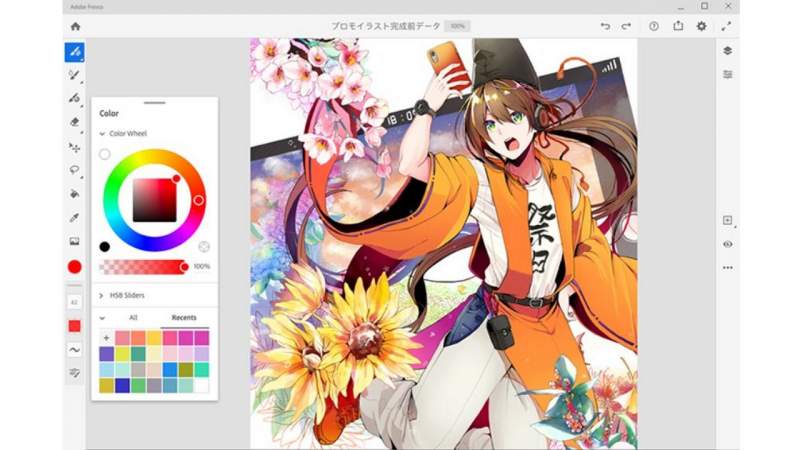Open the brush size control

[74, 302]
